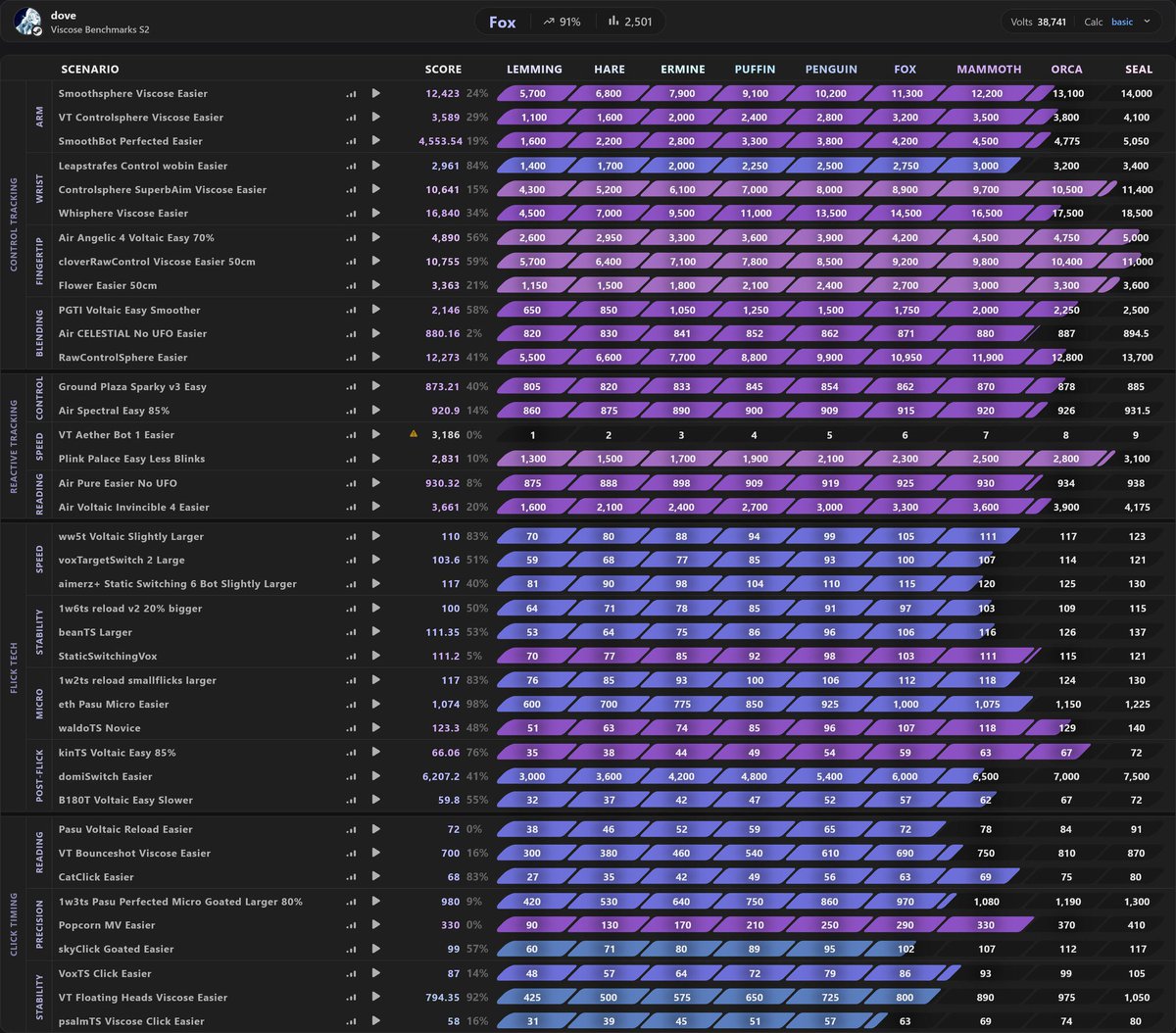Click the ORCA rank column header

click(1067, 70)
